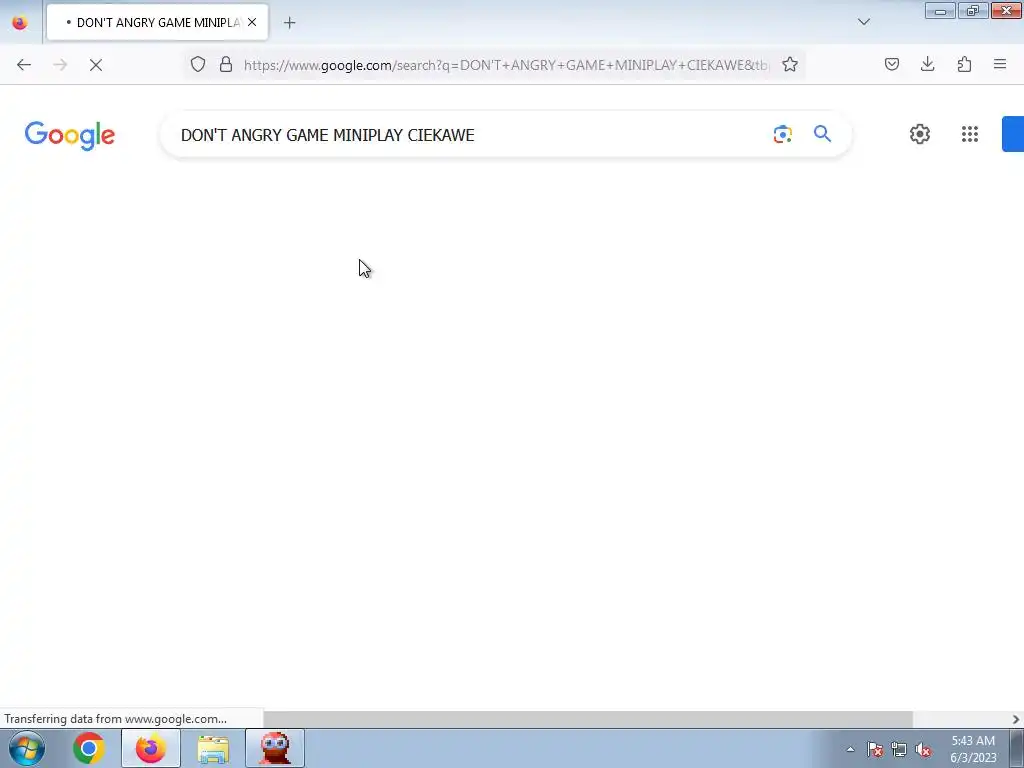
Task: Click the scroll right arrow on the scrollbar
Action: [1016, 719]
